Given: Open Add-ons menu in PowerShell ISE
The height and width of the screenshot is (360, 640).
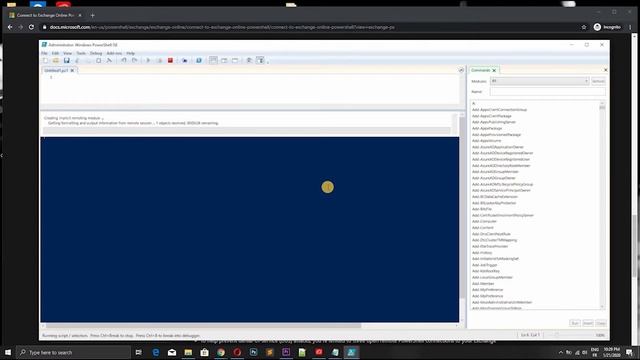Looking at the screenshot, I should click(114, 53).
